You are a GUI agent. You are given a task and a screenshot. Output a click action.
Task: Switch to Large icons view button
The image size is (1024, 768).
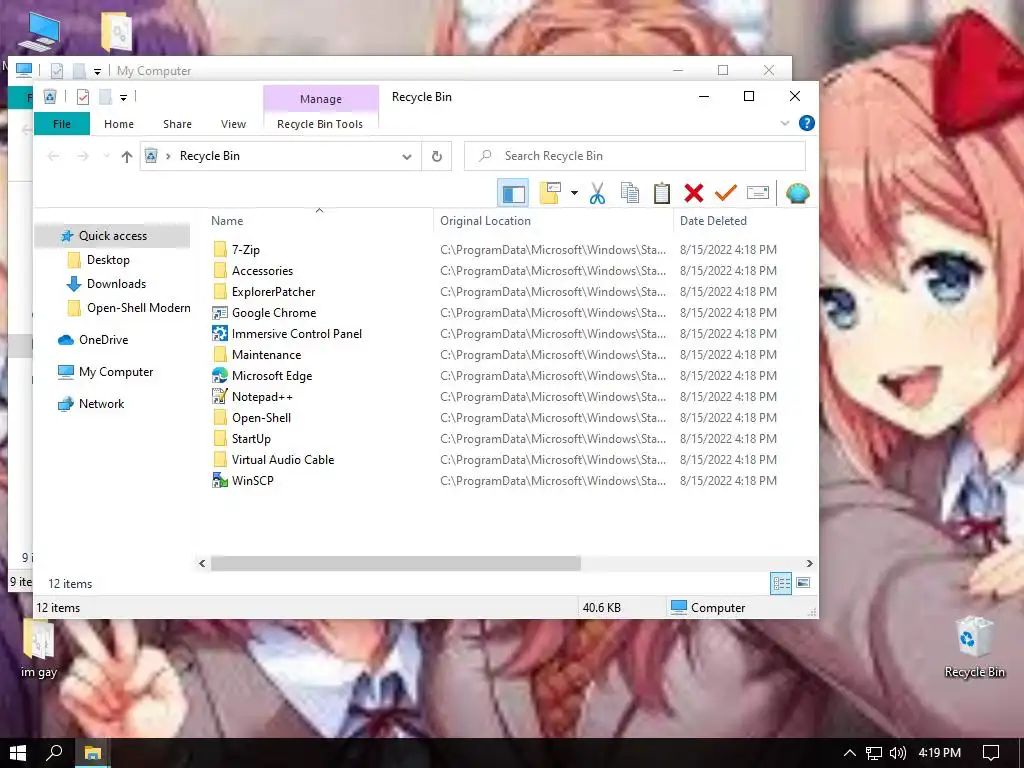coord(803,583)
